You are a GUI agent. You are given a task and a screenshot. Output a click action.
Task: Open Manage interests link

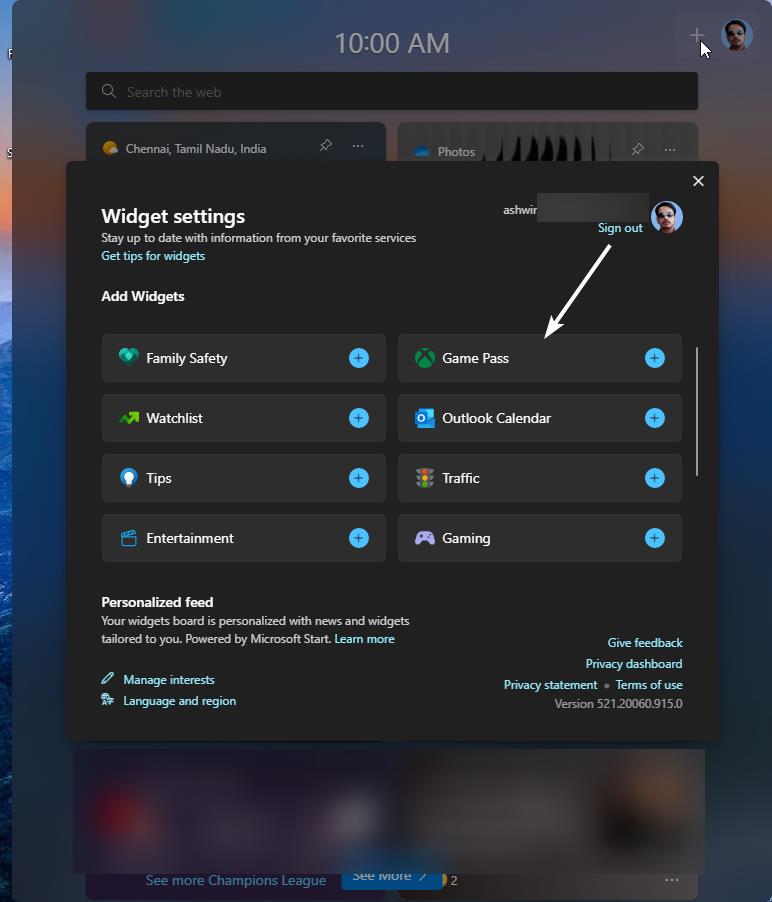(169, 679)
